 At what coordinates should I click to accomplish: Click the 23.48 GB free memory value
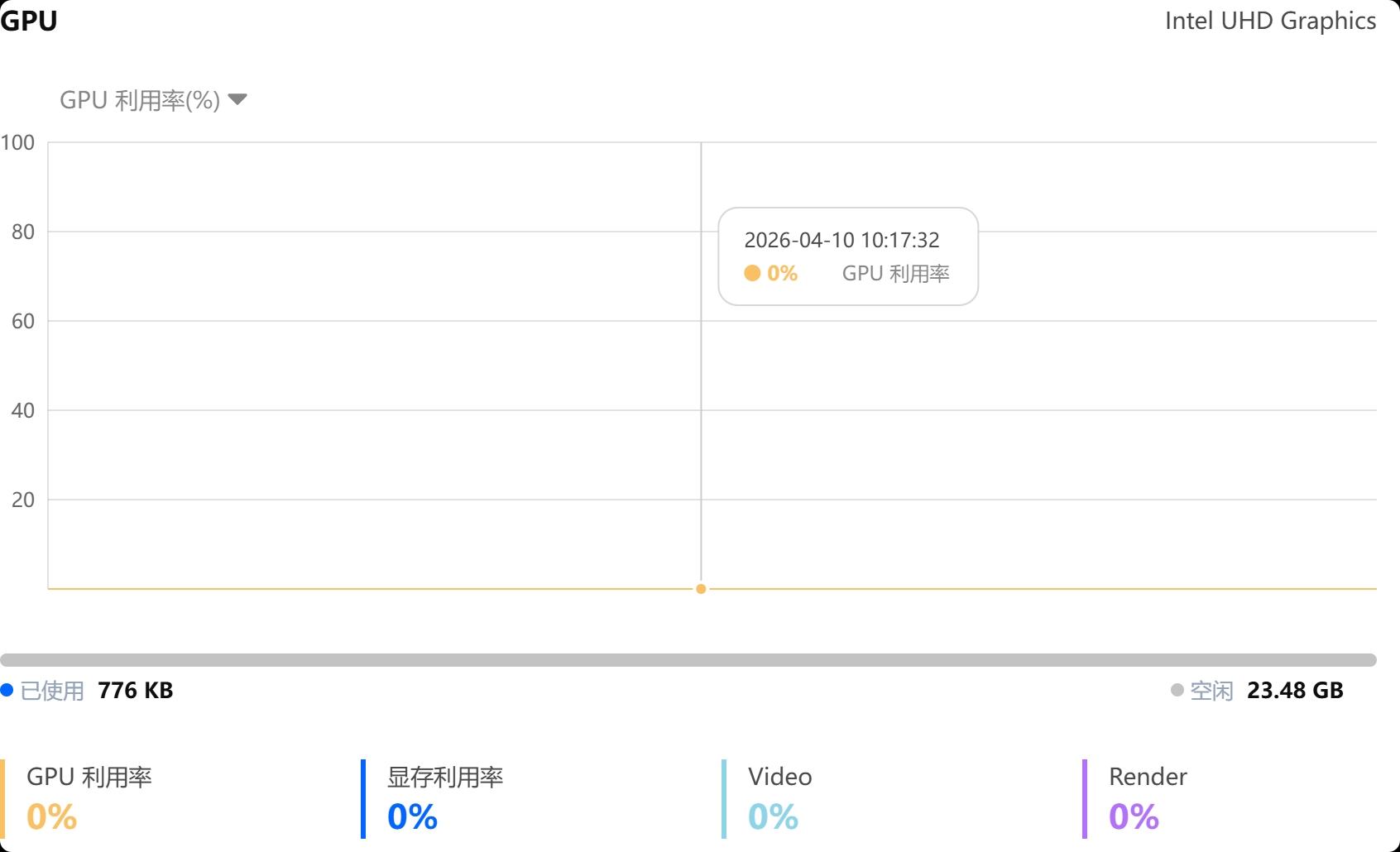point(1295,691)
